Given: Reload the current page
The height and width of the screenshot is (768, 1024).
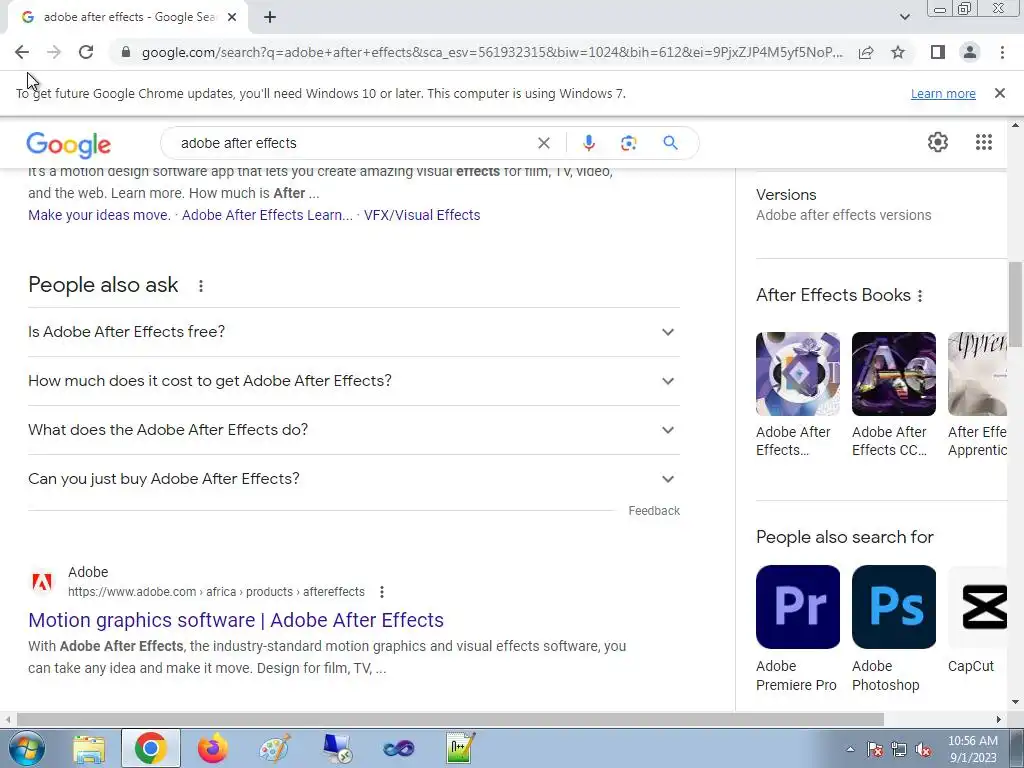Looking at the screenshot, I should point(86,52).
